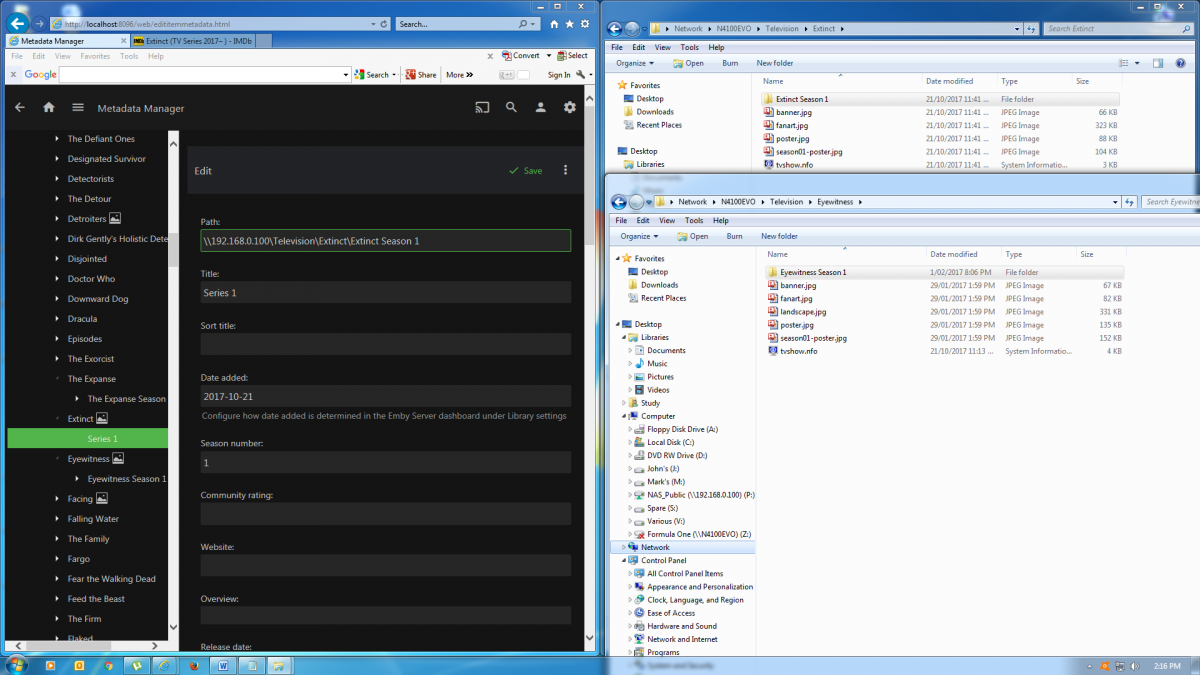Open the Emby hamburger menu
Screen dimensions: 1200x675
pyautogui.click(x=78, y=108)
